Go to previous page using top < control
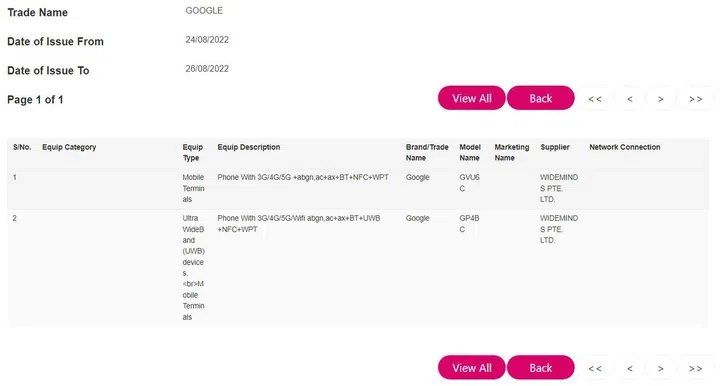 tap(630, 99)
